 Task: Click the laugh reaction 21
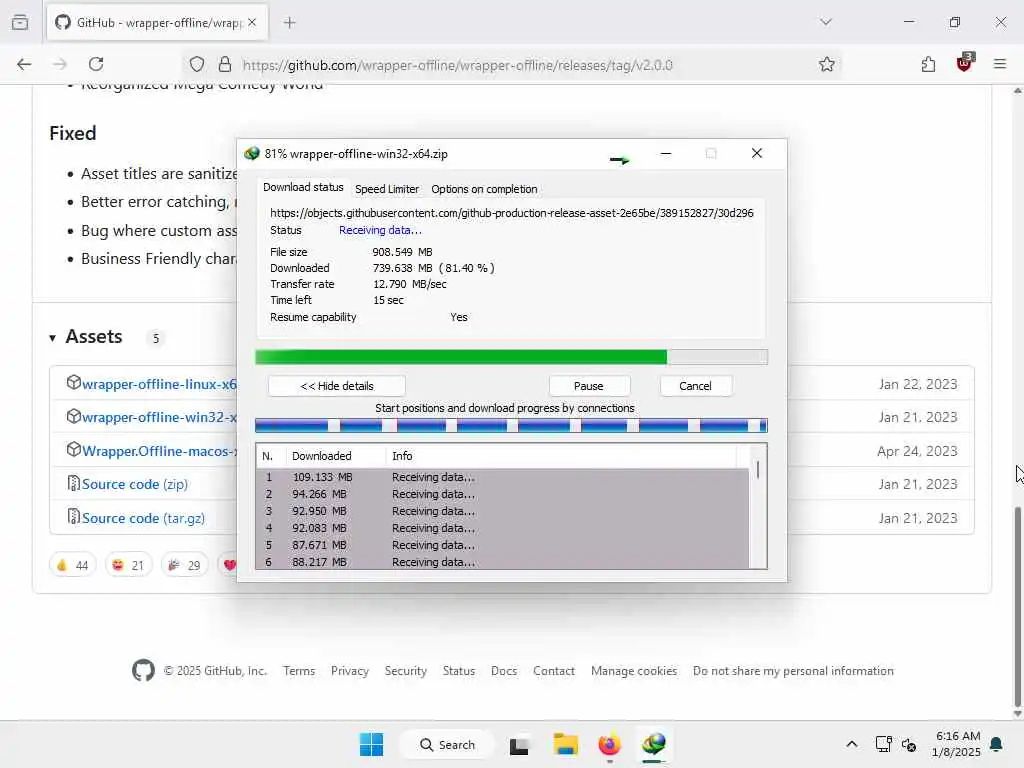(128, 565)
